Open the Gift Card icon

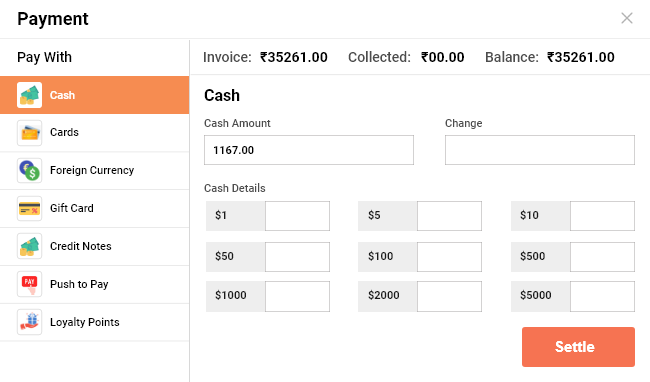tap(29, 208)
